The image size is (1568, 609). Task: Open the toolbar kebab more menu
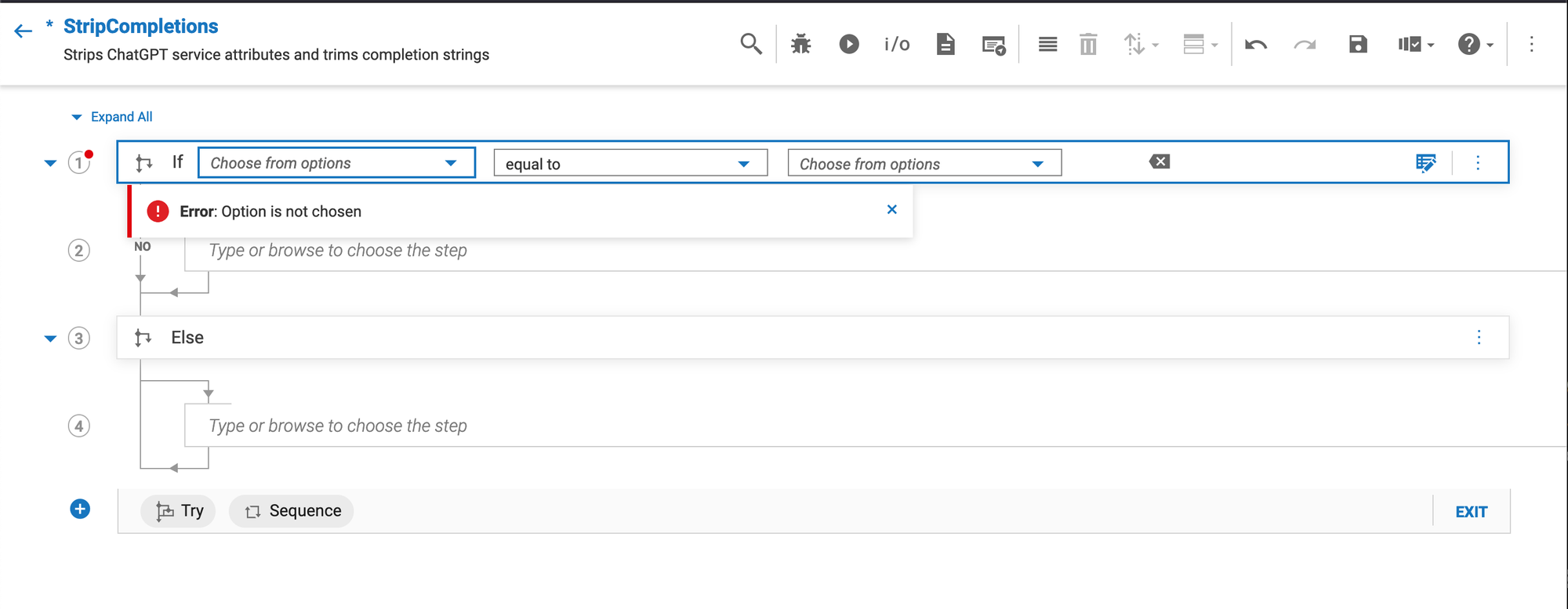point(1531,44)
